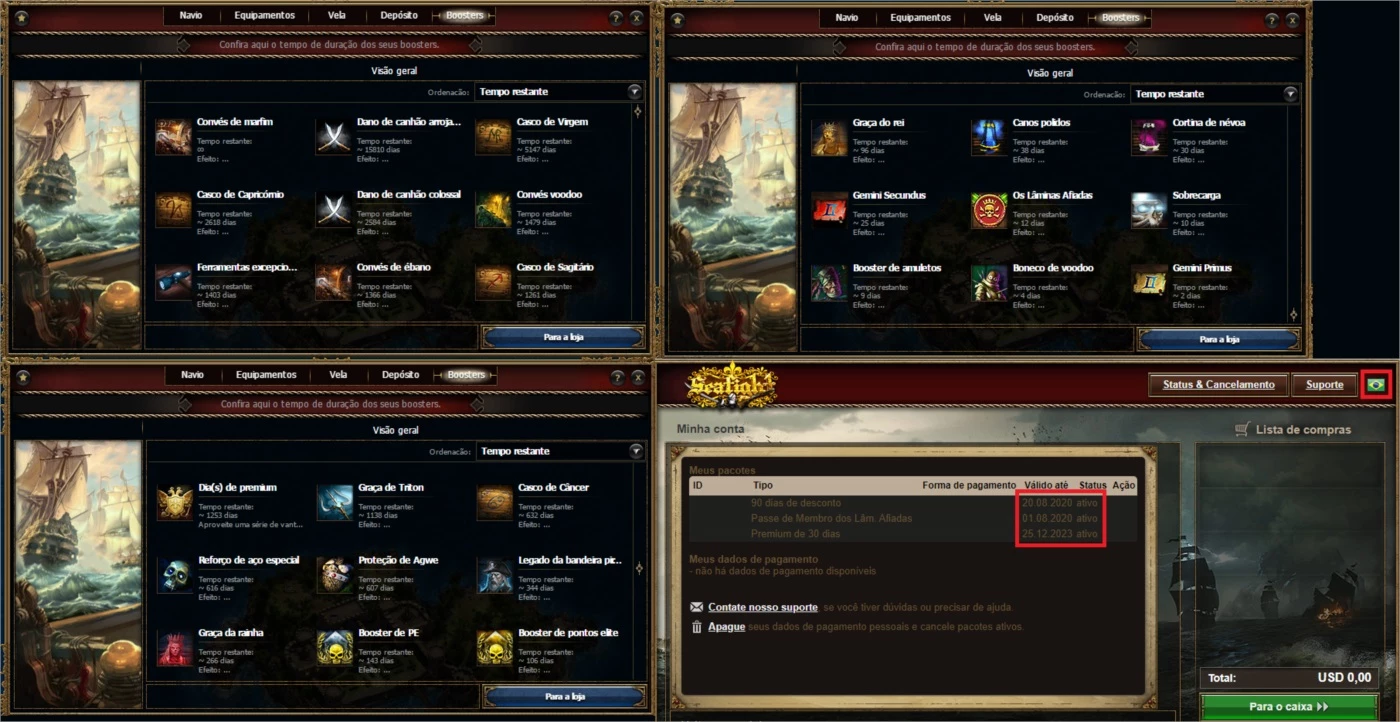Viewport: 1400px width, 722px height.
Task: Open the Depósito tab in the Graça da rainha window
Action: [400, 375]
